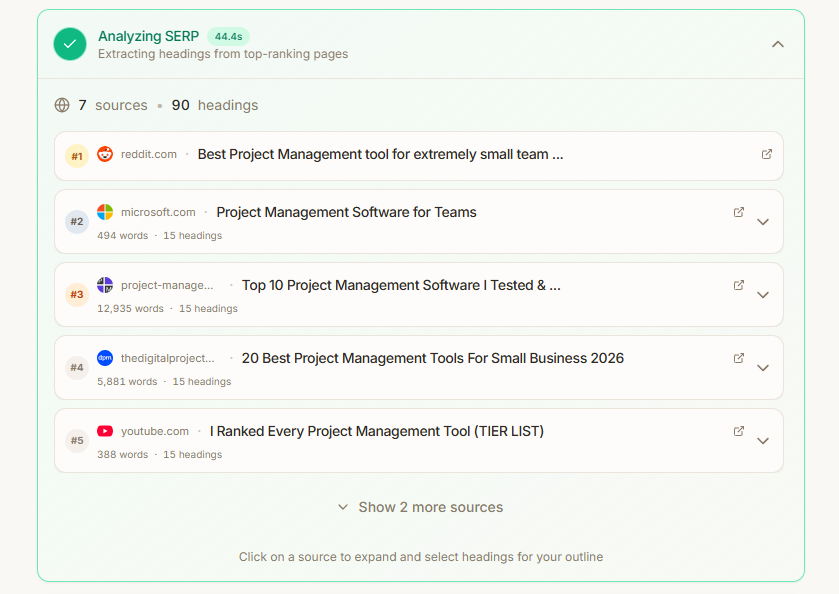Select the #1 rank badge
The width and height of the screenshot is (839, 594).
(77, 156)
